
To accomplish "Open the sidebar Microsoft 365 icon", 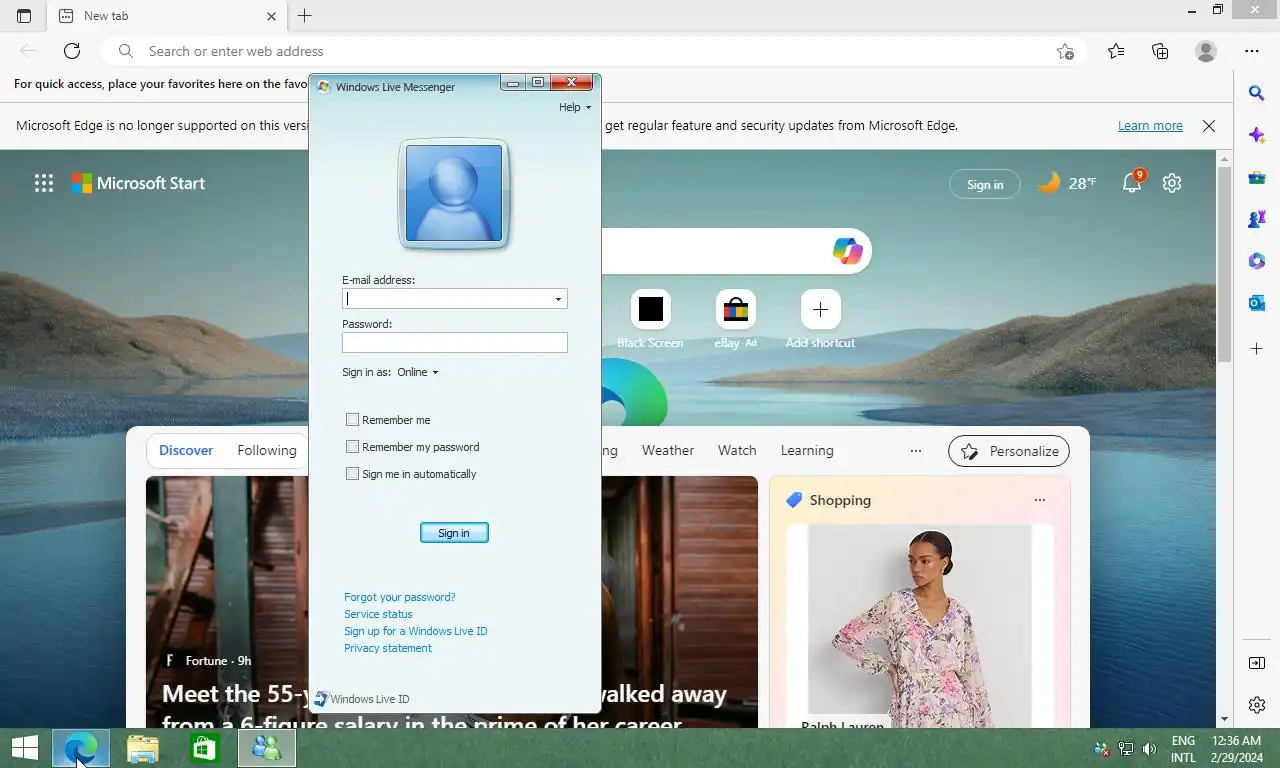I will 1257,261.
